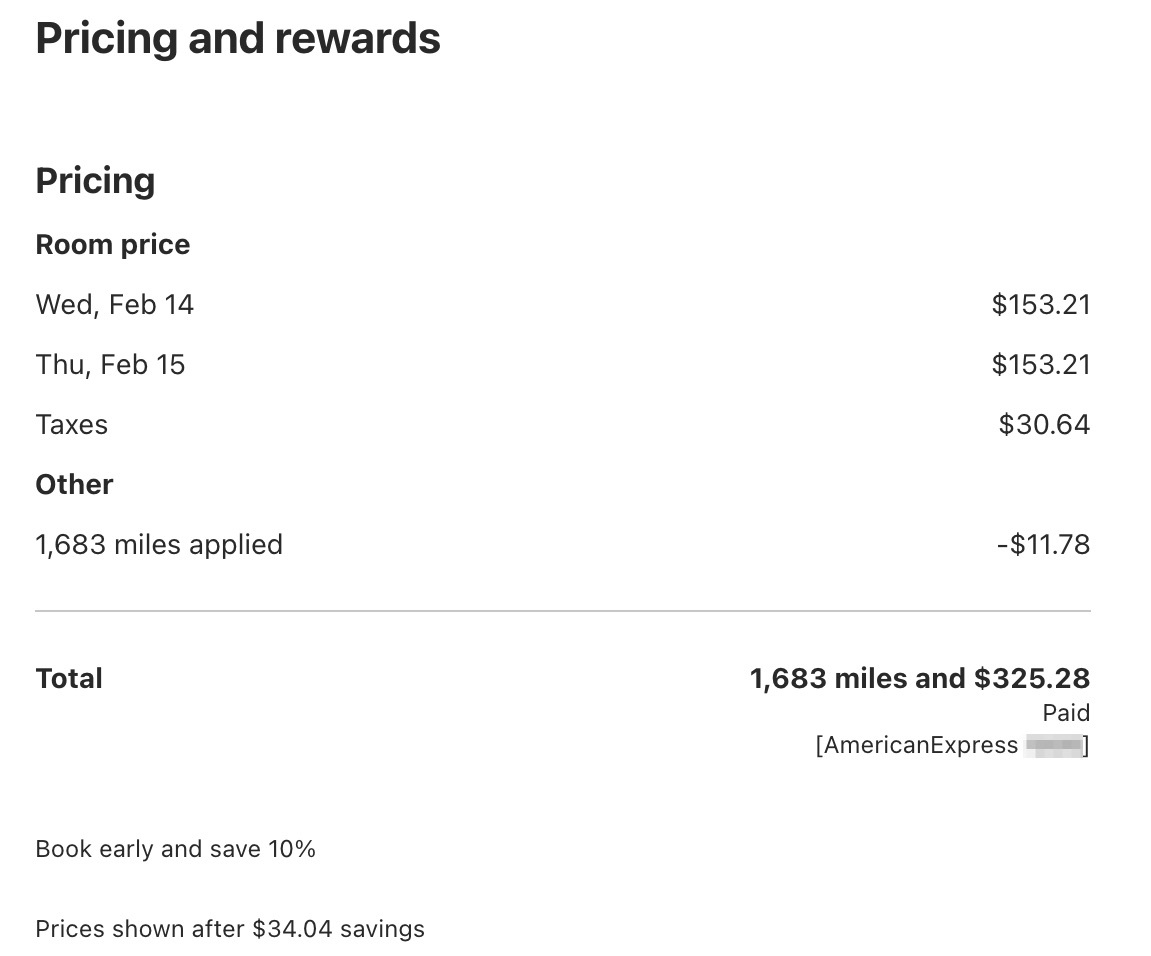Viewport: 1151px width, 956px height.
Task: Click the "Pricing" section heading
Action: click(x=95, y=181)
